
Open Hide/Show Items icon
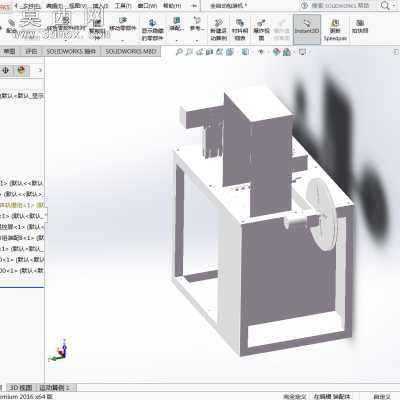[261, 52]
